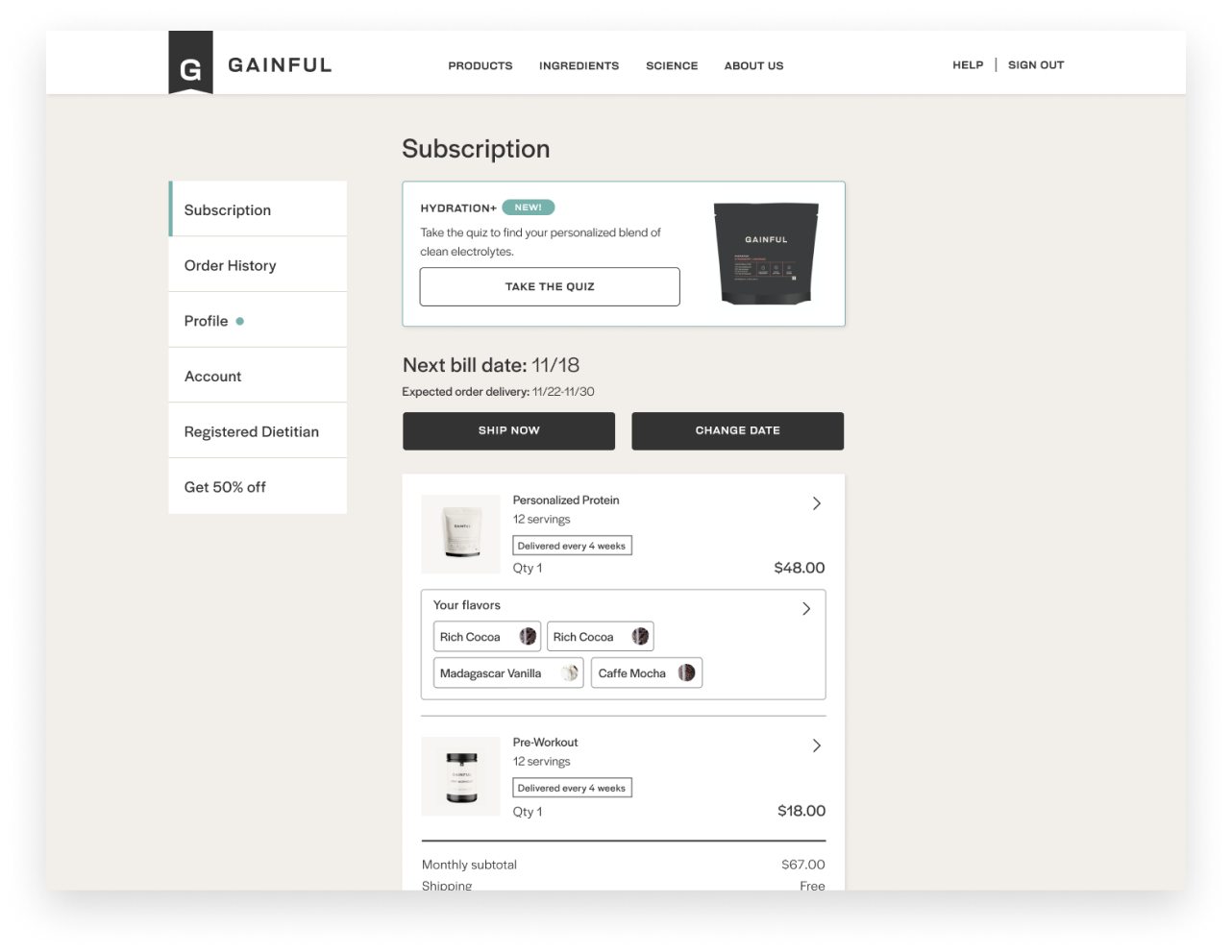Open the Profile sidebar item
Image resolution: width=1232 pixels, height=952 pixels.
[258, 321]
